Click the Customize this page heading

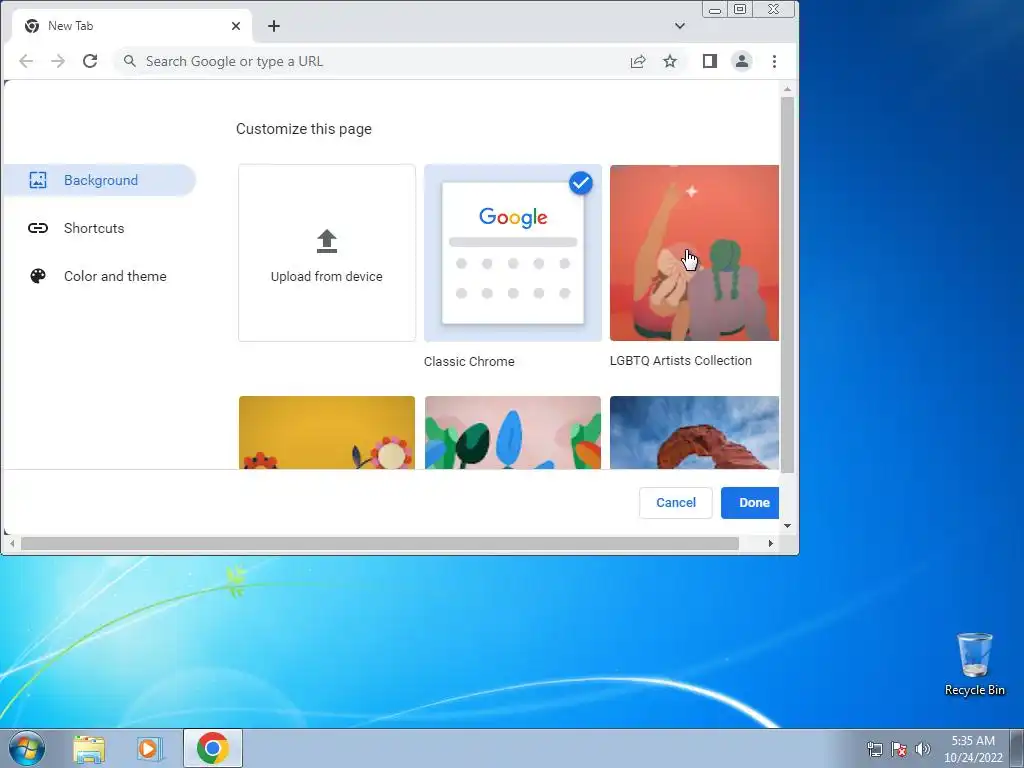coord(304,129)
